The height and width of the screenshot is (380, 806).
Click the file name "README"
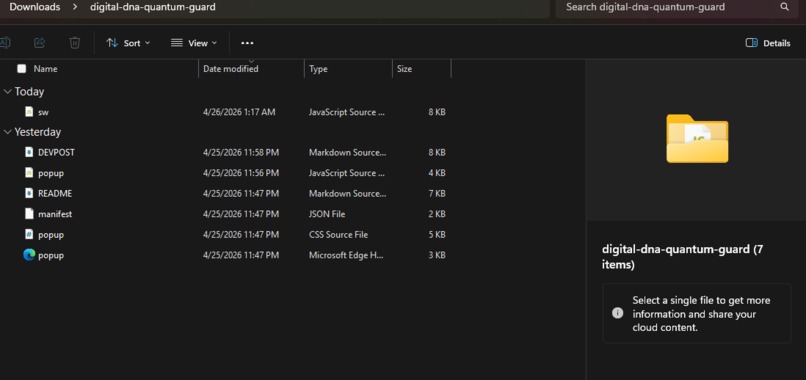[55, 194]
